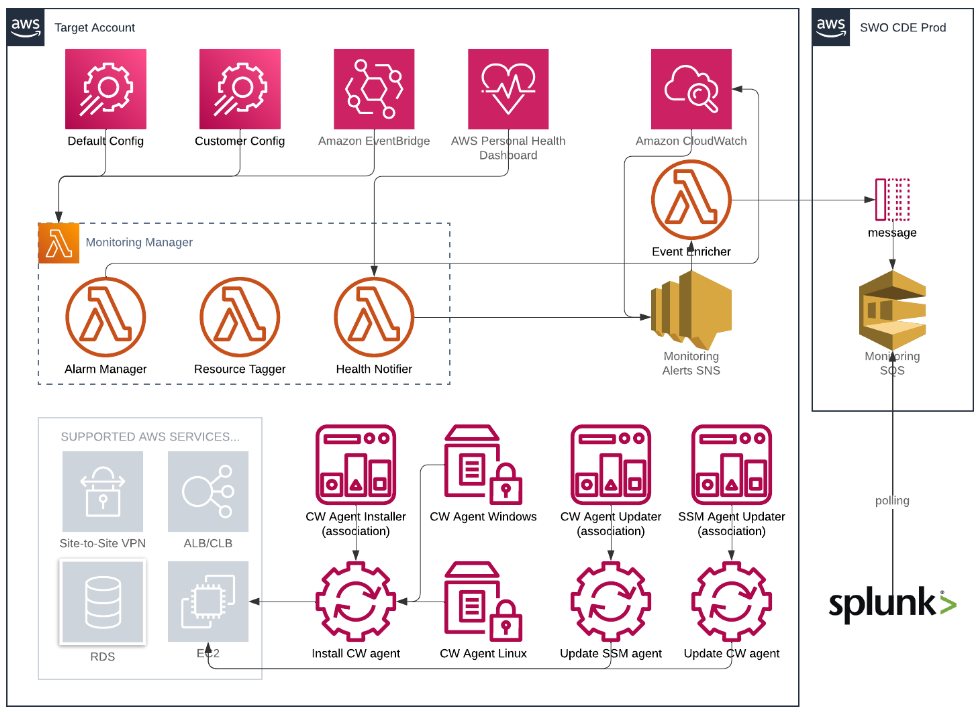Click the Amazon EventBridge icon
Screen dimensions: 978x712
[374, 89]
